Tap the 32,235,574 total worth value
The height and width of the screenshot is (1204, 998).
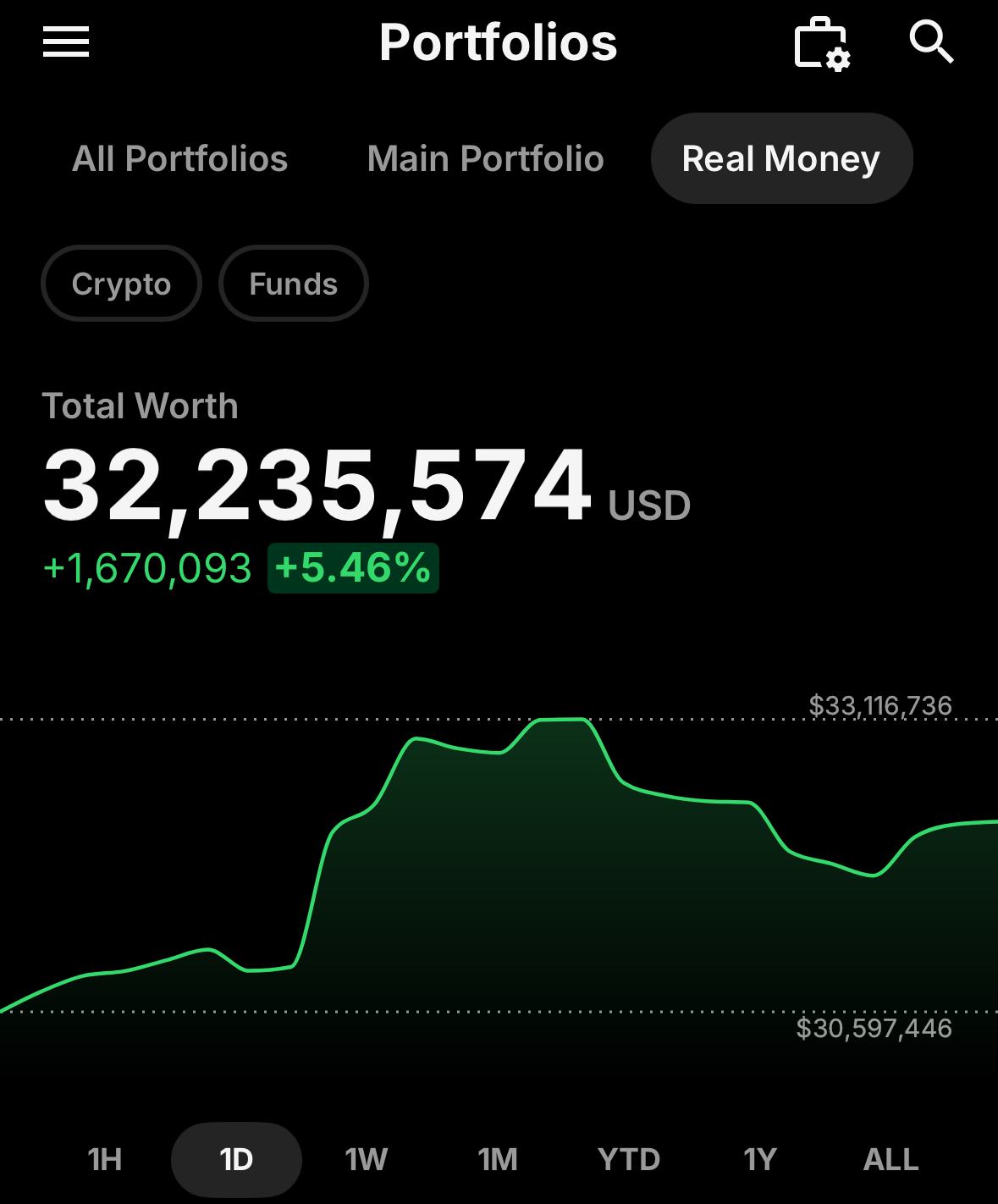(x=317, y=485)
